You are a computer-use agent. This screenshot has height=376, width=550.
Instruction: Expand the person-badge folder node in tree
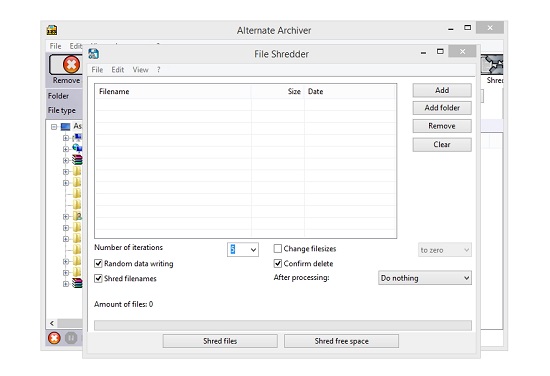pyautogui.click(x=66, y=216)
